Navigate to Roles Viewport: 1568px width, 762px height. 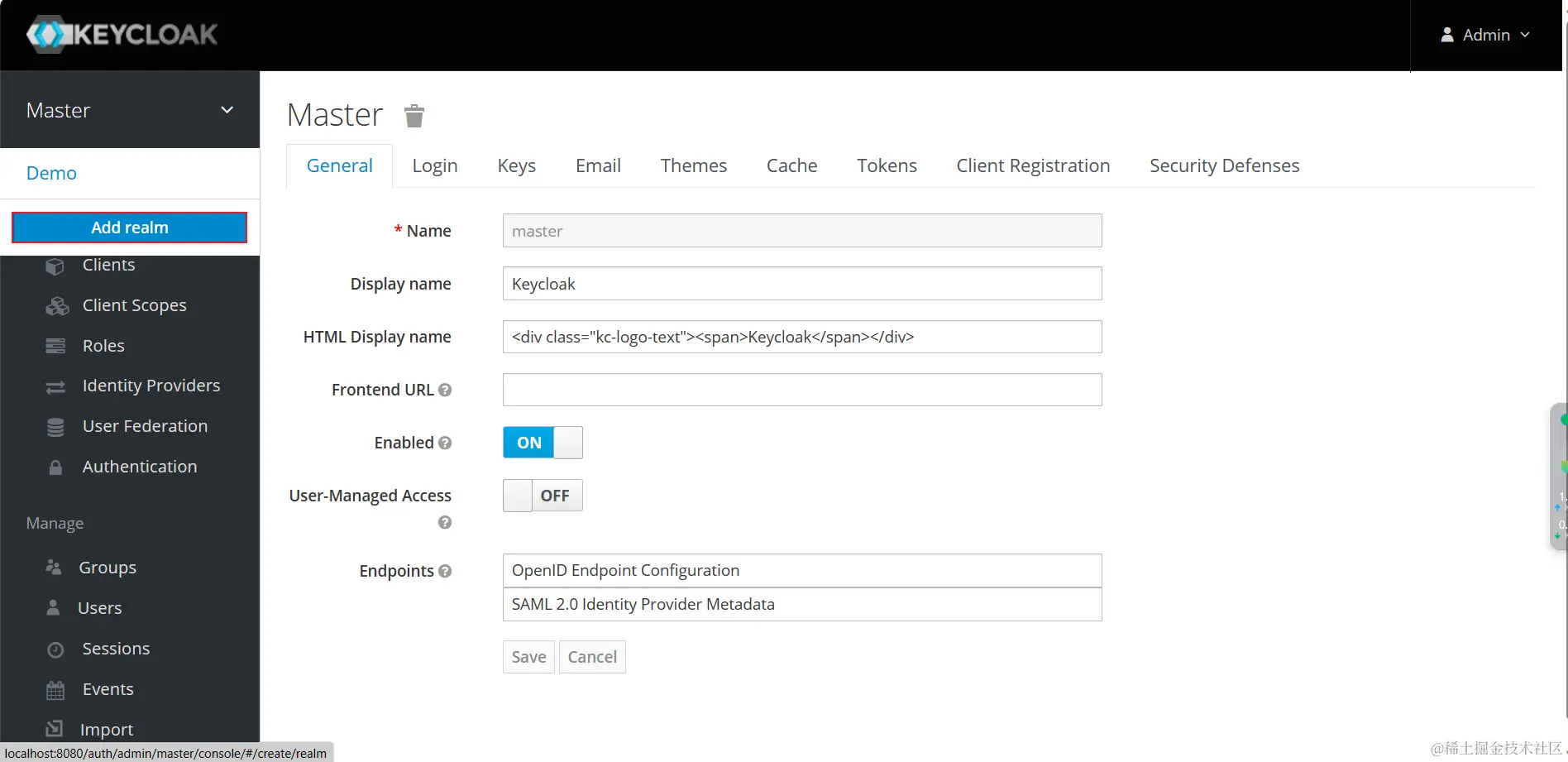(x=103, y=346)
